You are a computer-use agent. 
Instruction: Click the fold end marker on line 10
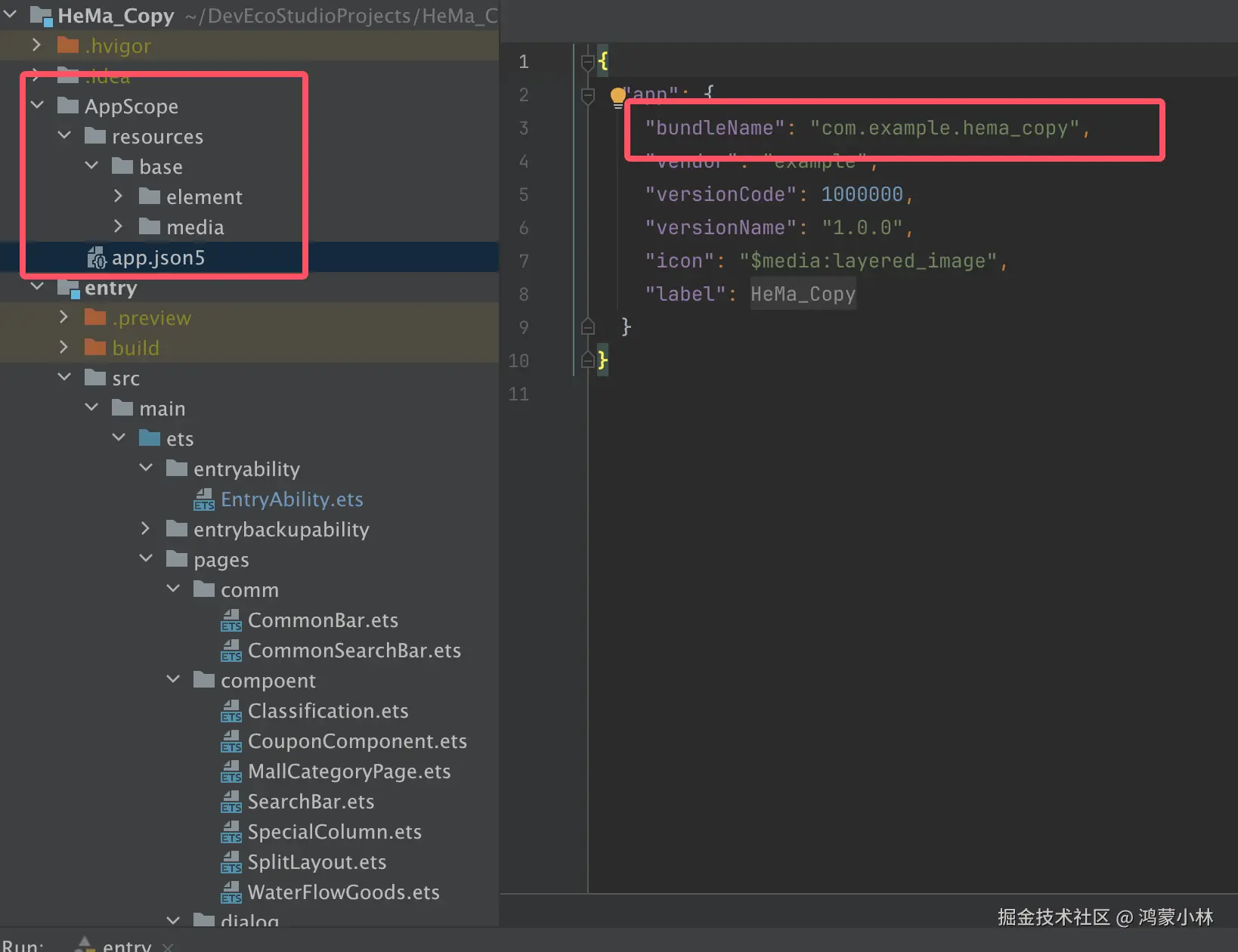587,360
